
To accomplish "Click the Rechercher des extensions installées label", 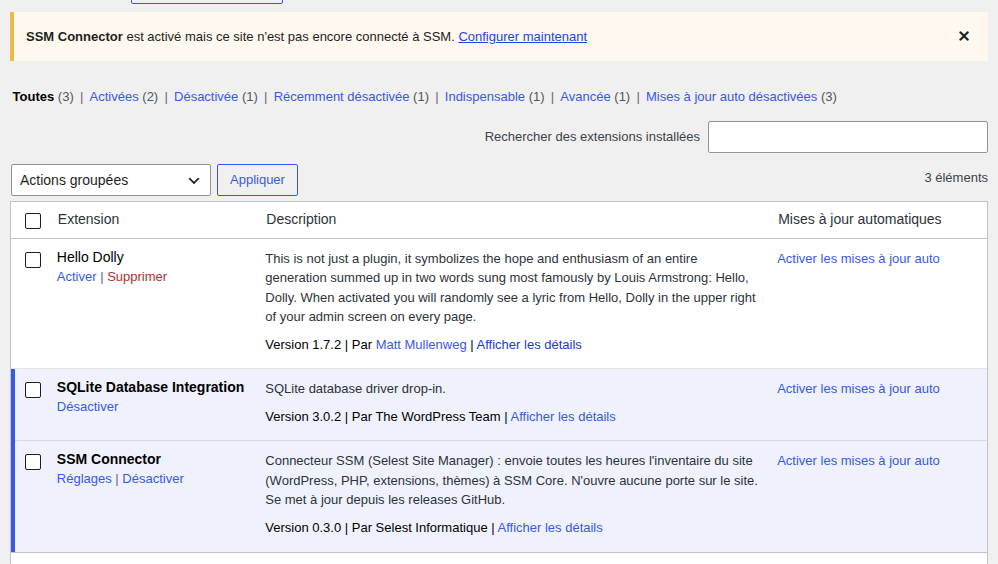I will pos(592,137).
